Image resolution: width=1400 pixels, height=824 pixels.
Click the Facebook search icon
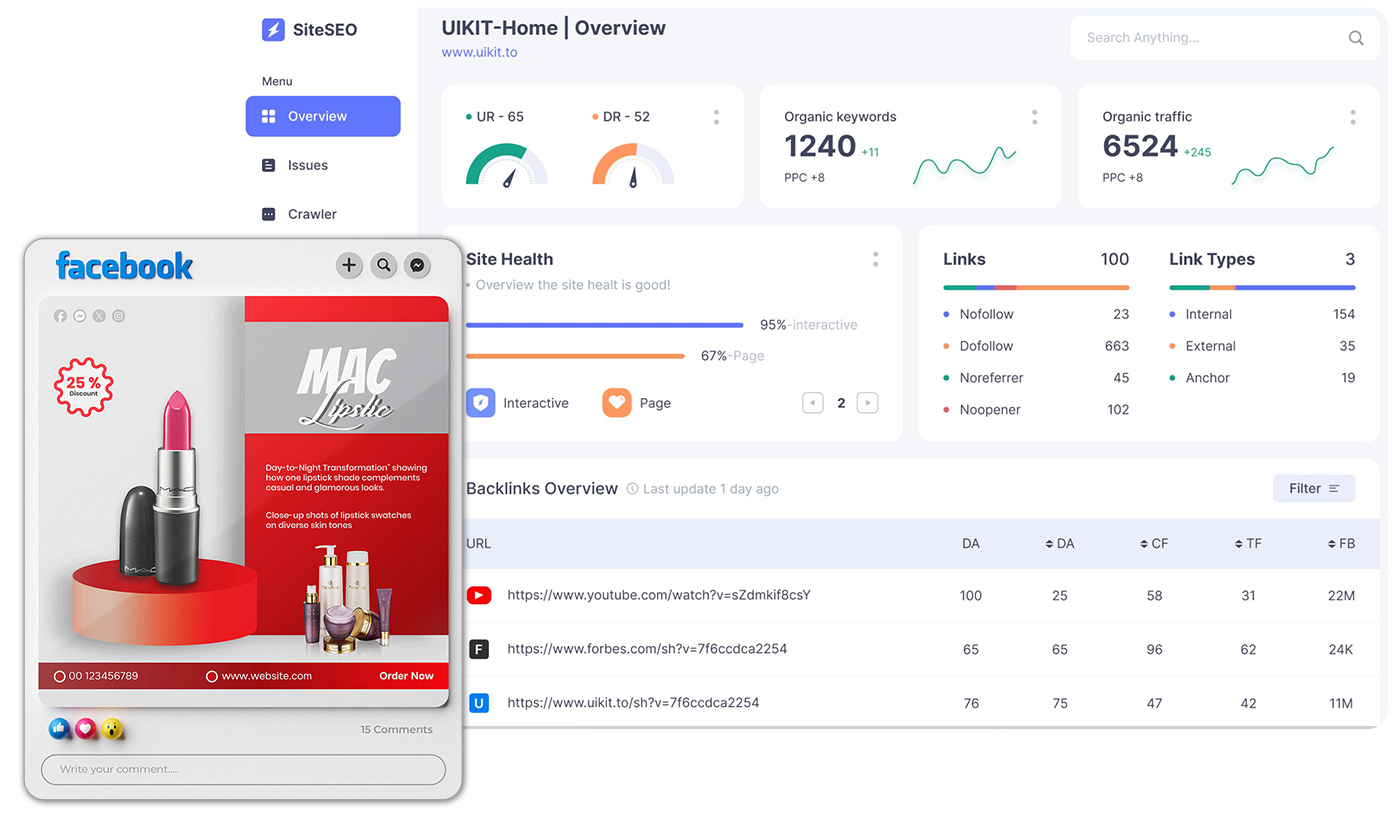coord(384,265)
